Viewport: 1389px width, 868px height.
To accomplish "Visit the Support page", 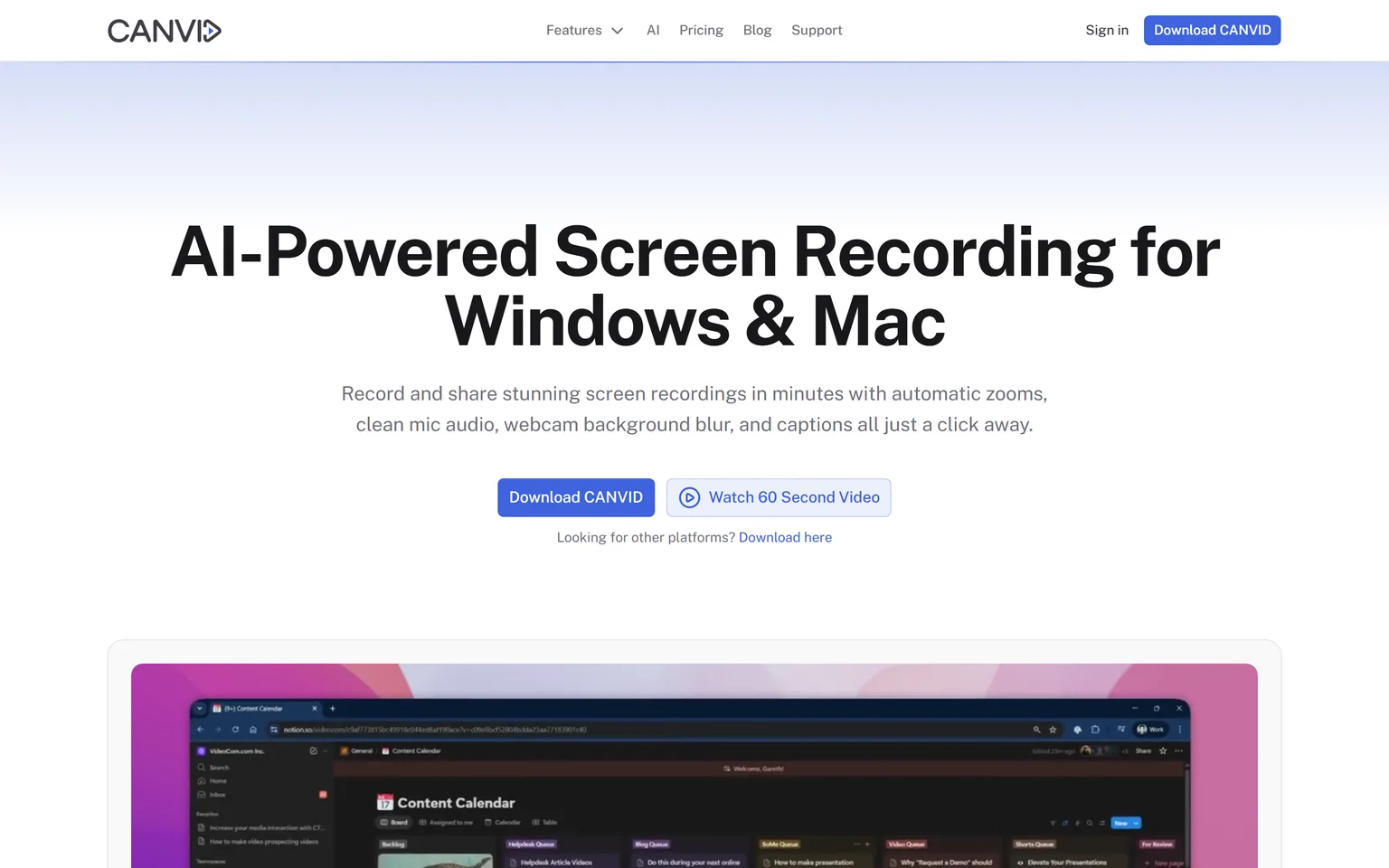I will [817, 30].
